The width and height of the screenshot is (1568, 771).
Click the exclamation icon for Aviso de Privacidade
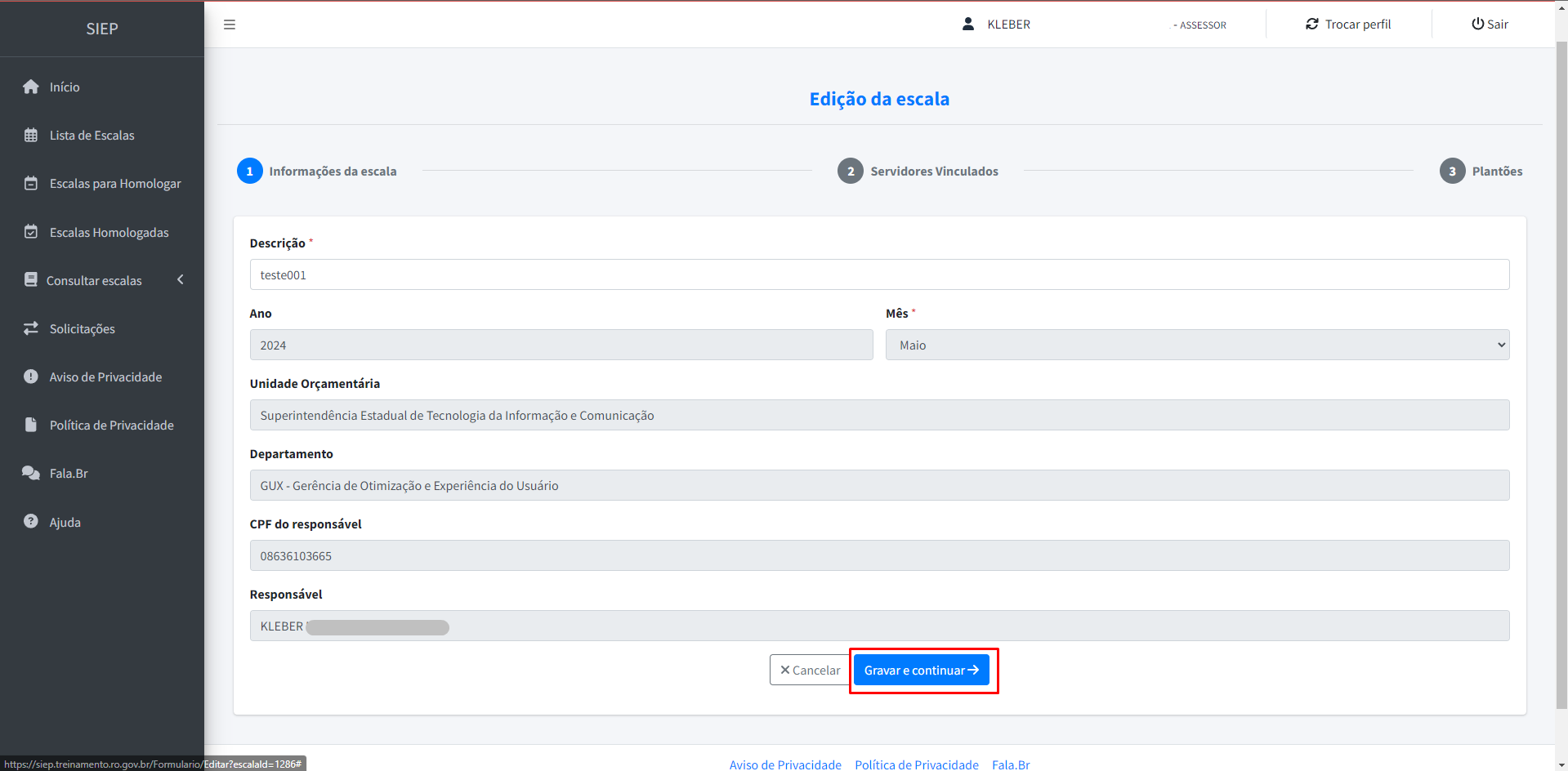pyautogui.click(x=31, y=377)
